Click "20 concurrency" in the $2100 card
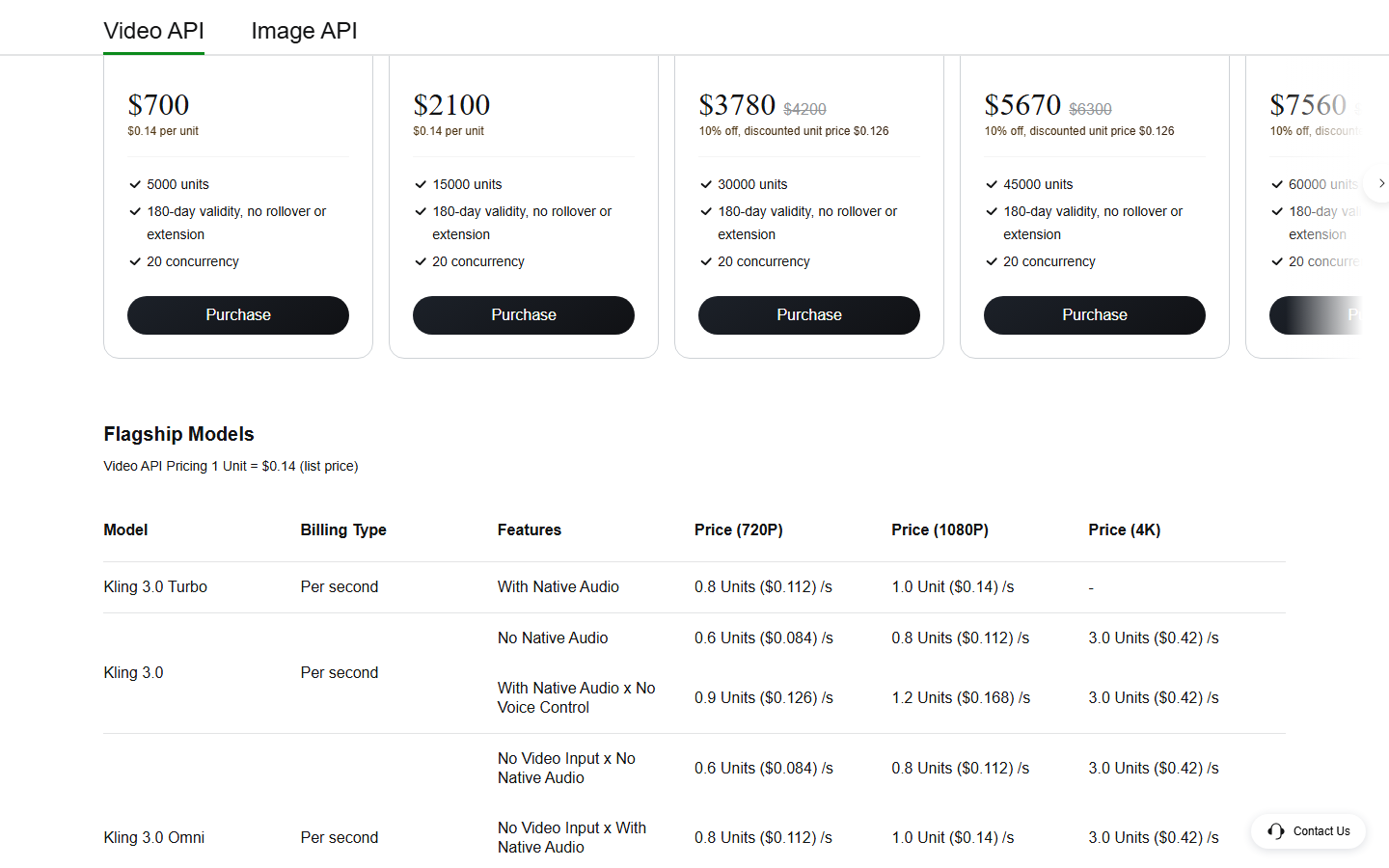This screenshot has width=1389, height=868. [x=478, y=261]
